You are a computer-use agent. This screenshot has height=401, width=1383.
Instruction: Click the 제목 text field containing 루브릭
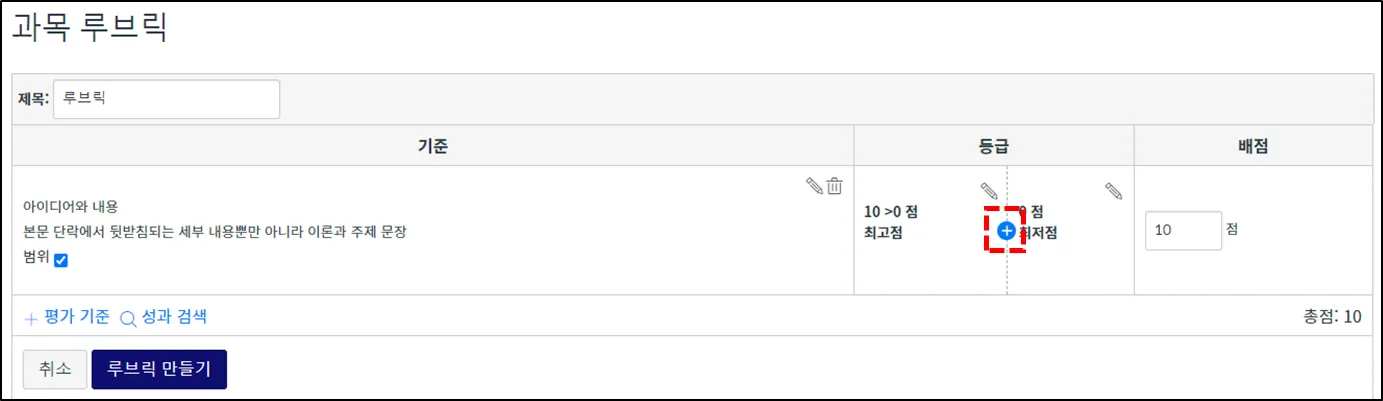(166, 99)
